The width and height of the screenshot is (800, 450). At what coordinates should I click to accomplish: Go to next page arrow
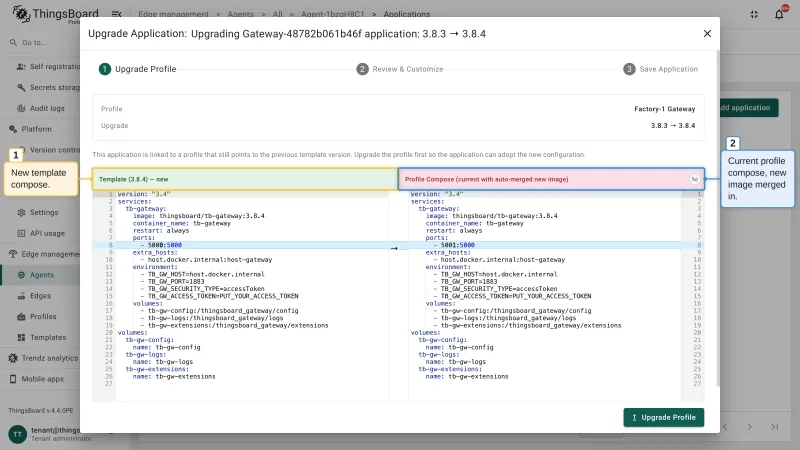tap(749, 427)
